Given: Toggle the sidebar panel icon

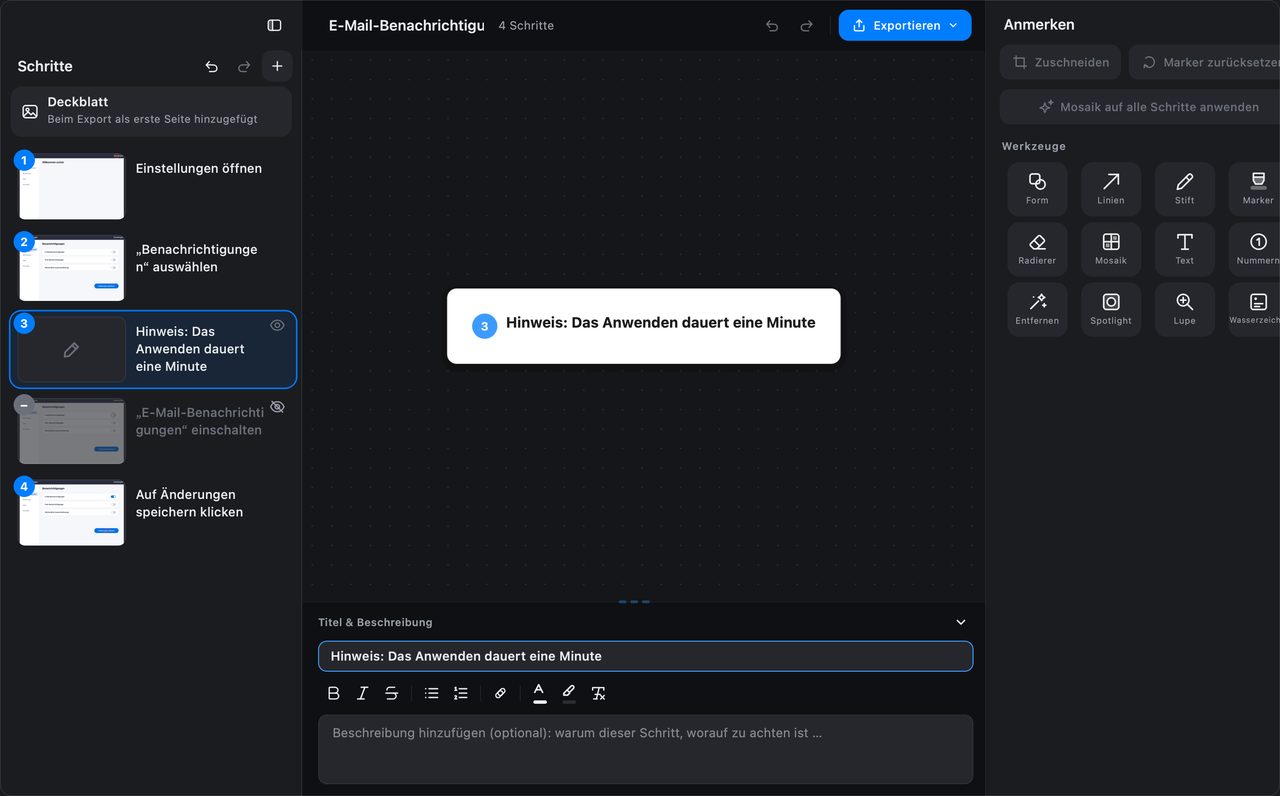Looking at the screenshot, I should [274, 25].
